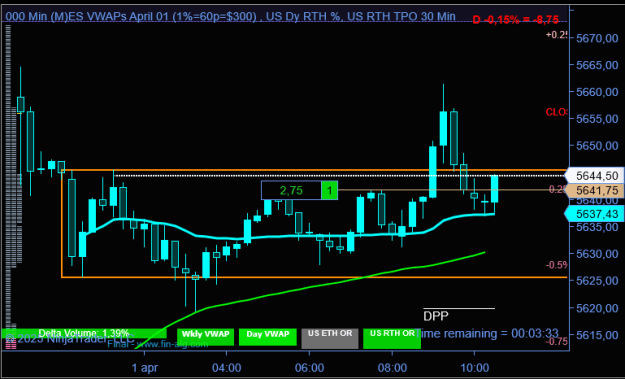Toggle the Day VWAP button
The height and width of the screenshot is (379, 625).
coord(268,337)
